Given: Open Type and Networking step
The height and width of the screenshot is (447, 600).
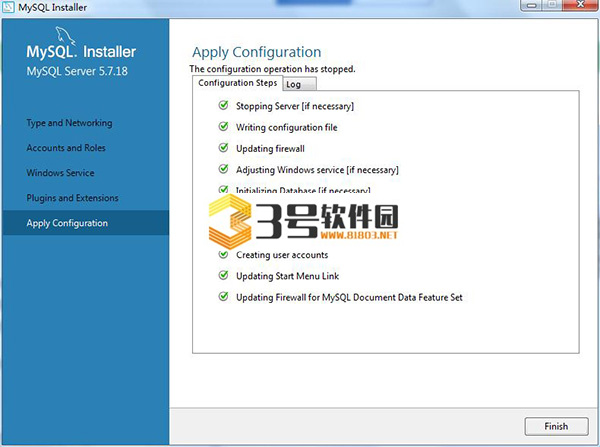Looking at the screenshot, I should pyautogui.click(x=69, y=123).
